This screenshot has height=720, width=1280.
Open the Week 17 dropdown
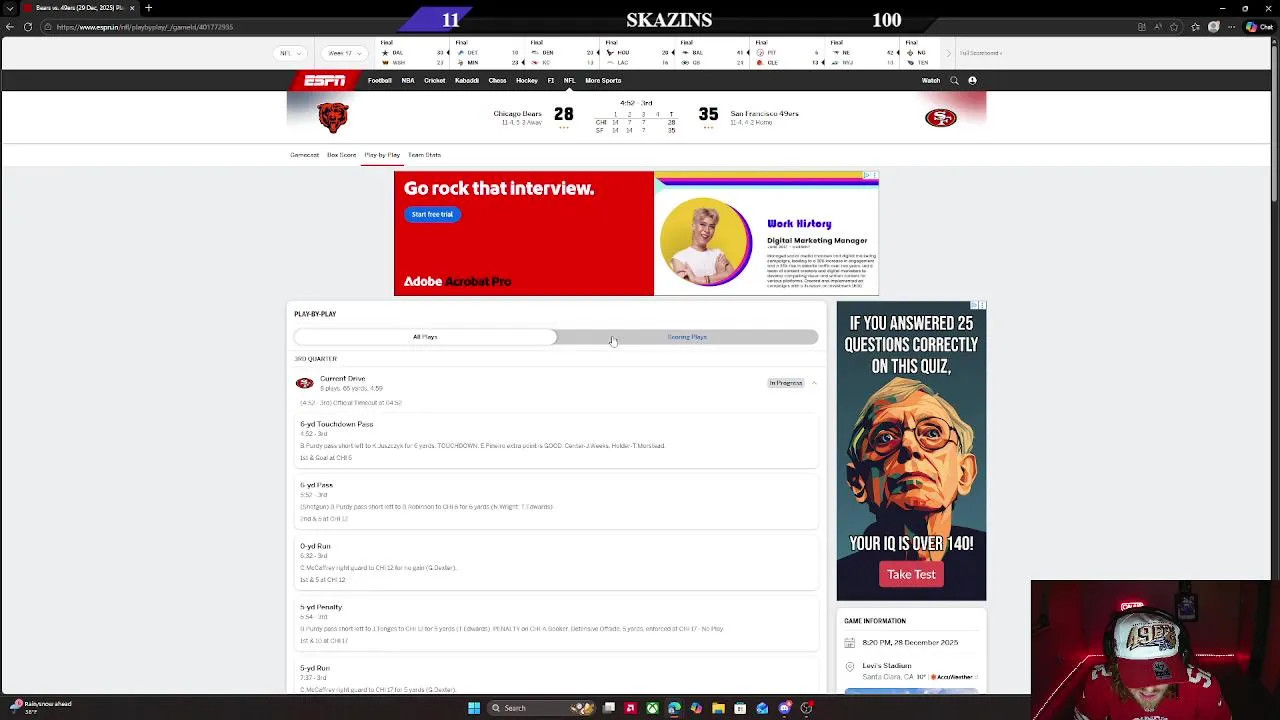[345, 53]
